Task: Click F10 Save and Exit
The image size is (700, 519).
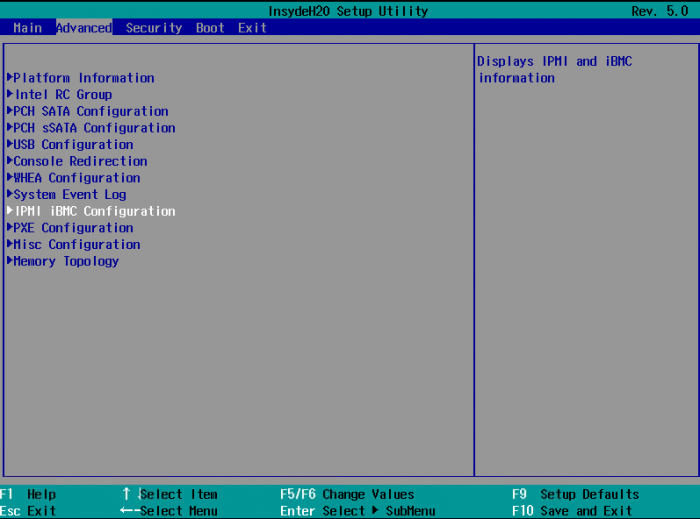Action: tap(571, 511)
